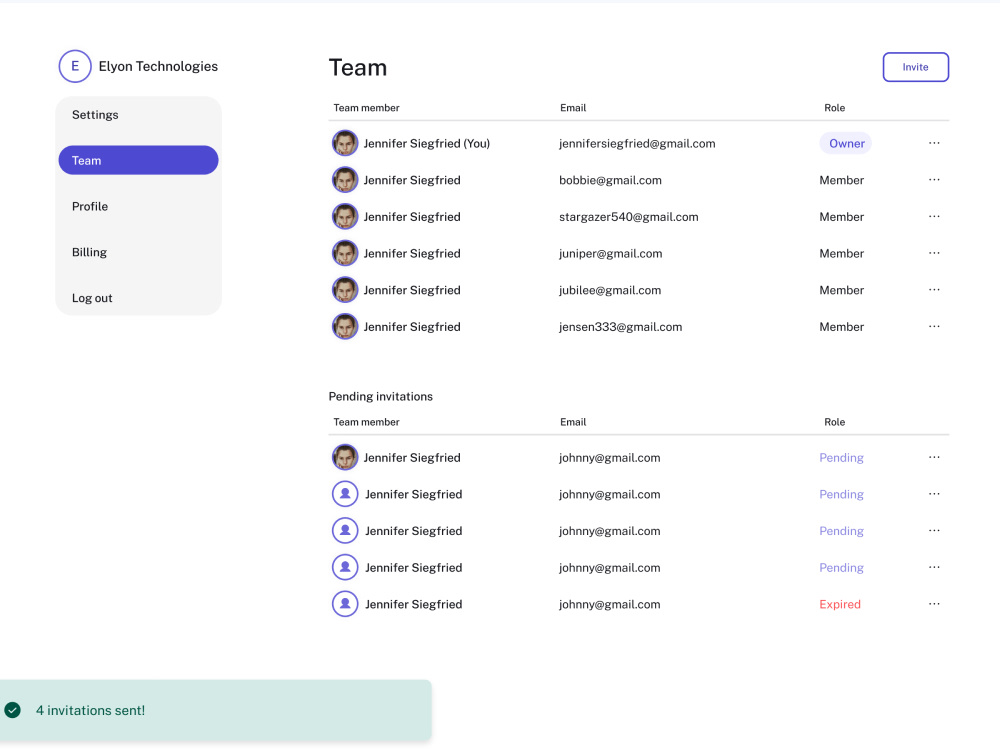This screenshot has height=750, width=1000.
Task: Open more options for bobbie@gmail.com row
Action: click(x=934, y=180)
